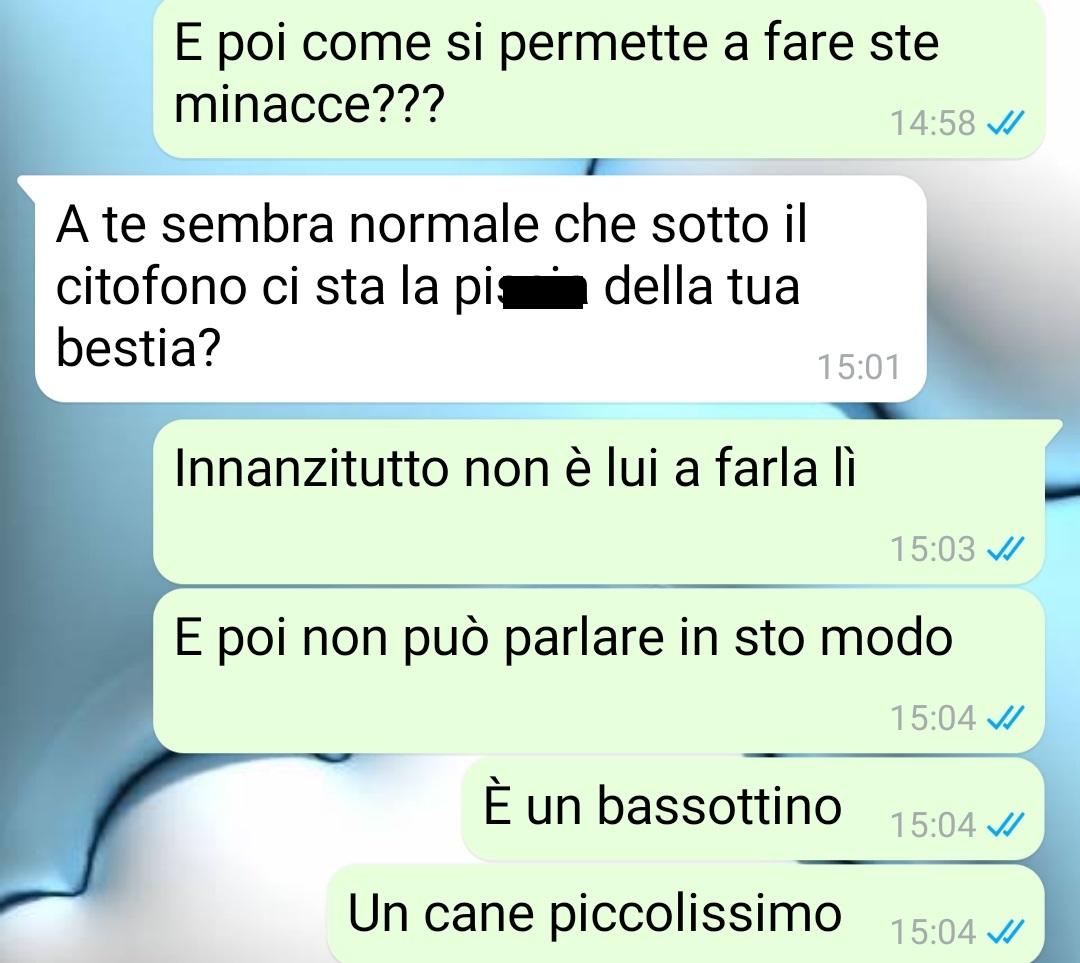Tap the word 'minacce???' in the top message

tap(309, 104)
